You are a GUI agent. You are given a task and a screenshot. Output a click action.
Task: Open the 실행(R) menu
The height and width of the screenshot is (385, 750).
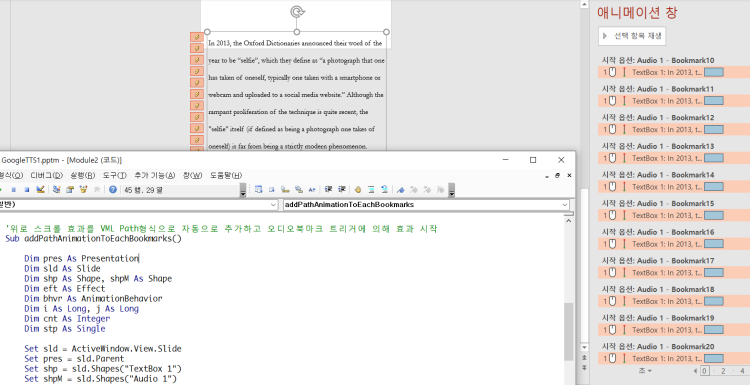pyautogui.click(x=83, y=176)
